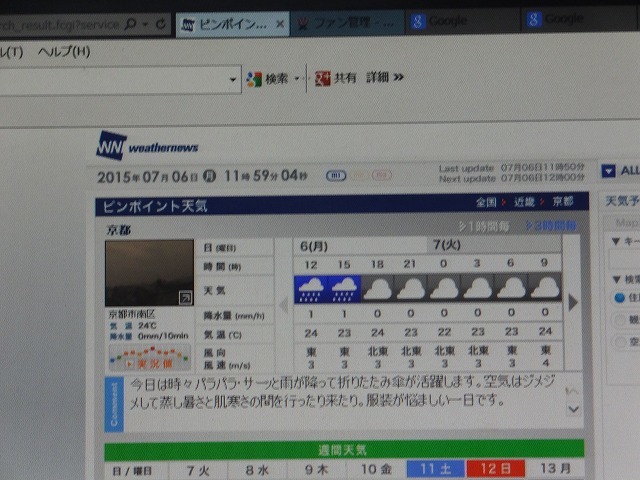Show previous forecast hours with left arrow
Image resolution: width=640 pixels, height=480 pixels.
coord(284,304)
